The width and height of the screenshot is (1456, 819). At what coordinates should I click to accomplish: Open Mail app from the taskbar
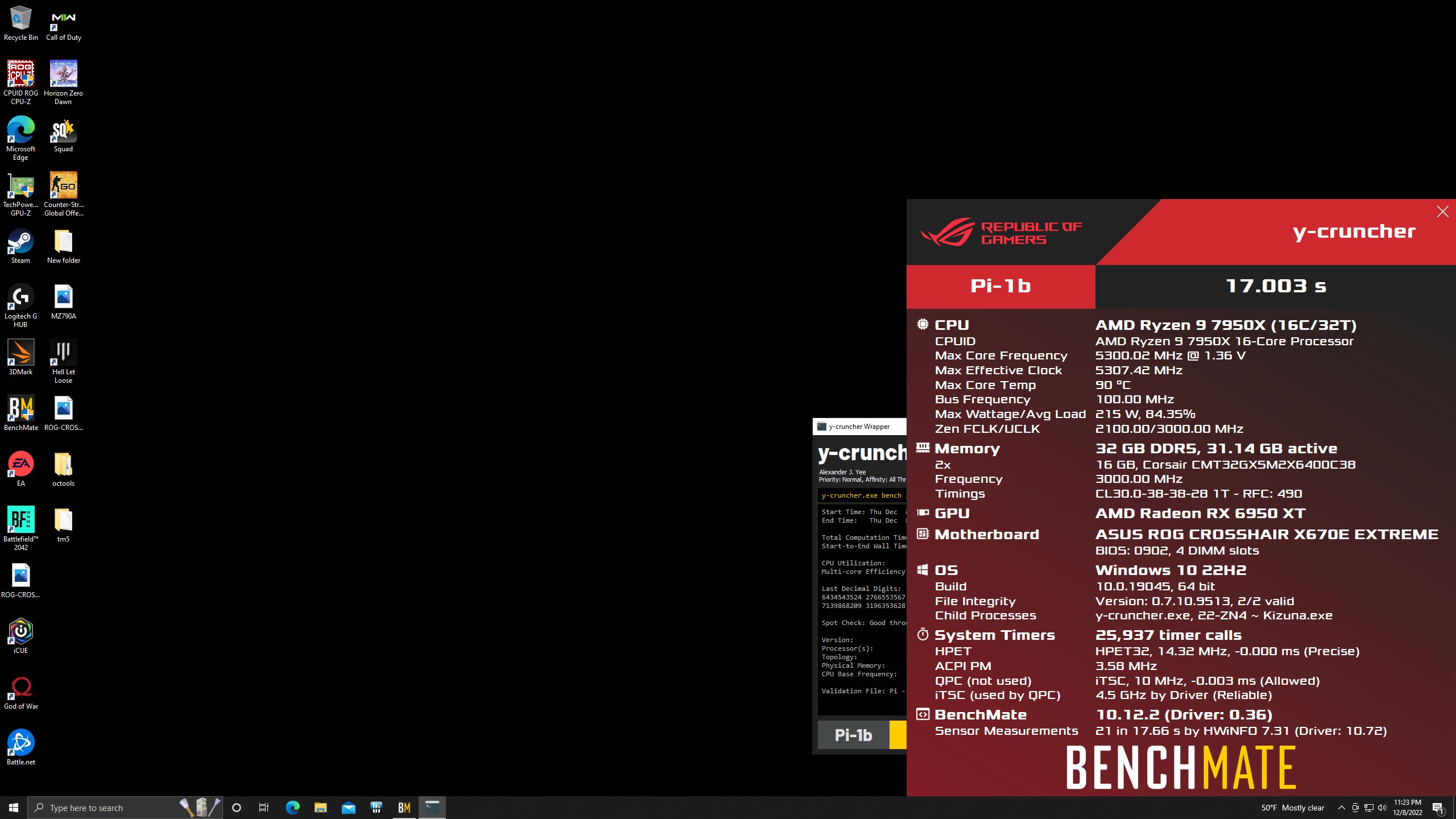pyautogui.click(x=348, y=808)
